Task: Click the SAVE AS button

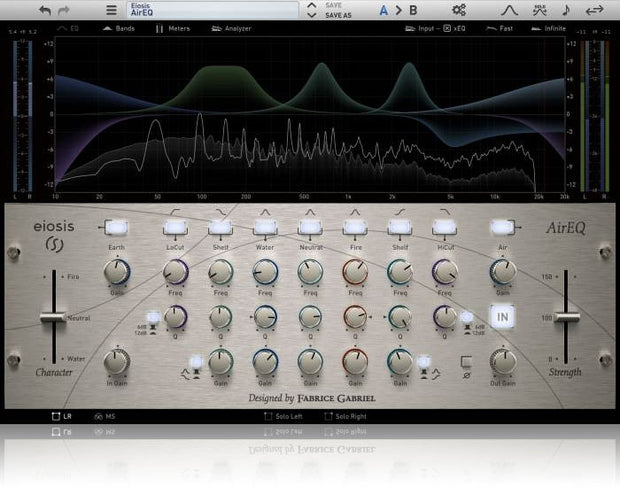Action: (338, 15)
